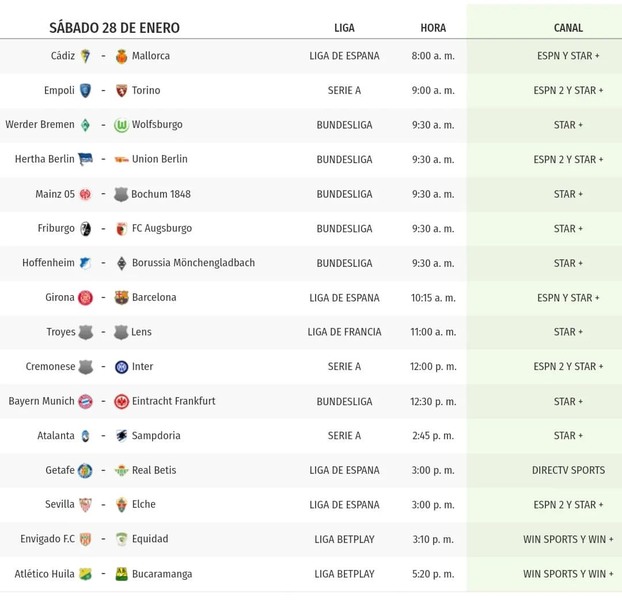Click the Real Betis crest
Viewport: 622px width, 600px height.
(x=121, y=470)
